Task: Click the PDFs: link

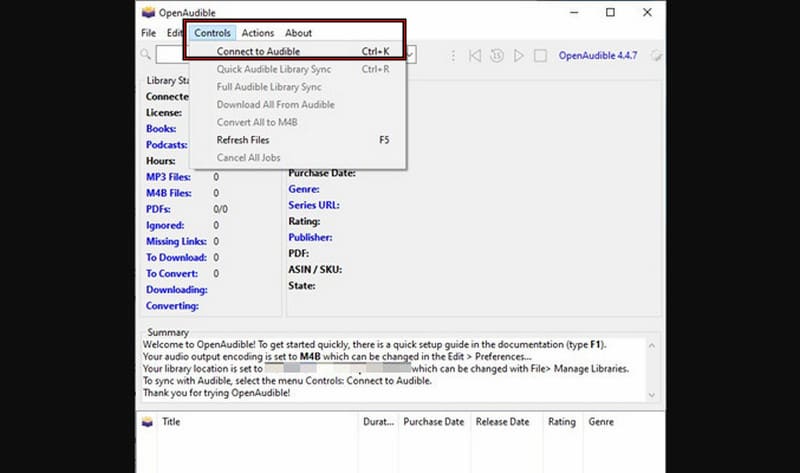Action: click(158, 209)
